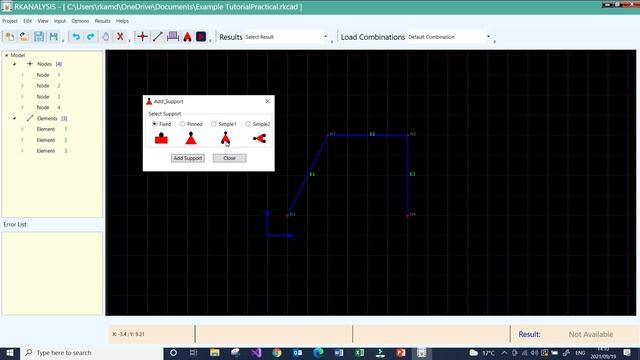640x360 pixels.
Task: Select the Add Element line icon
Action: pos(158,37)
